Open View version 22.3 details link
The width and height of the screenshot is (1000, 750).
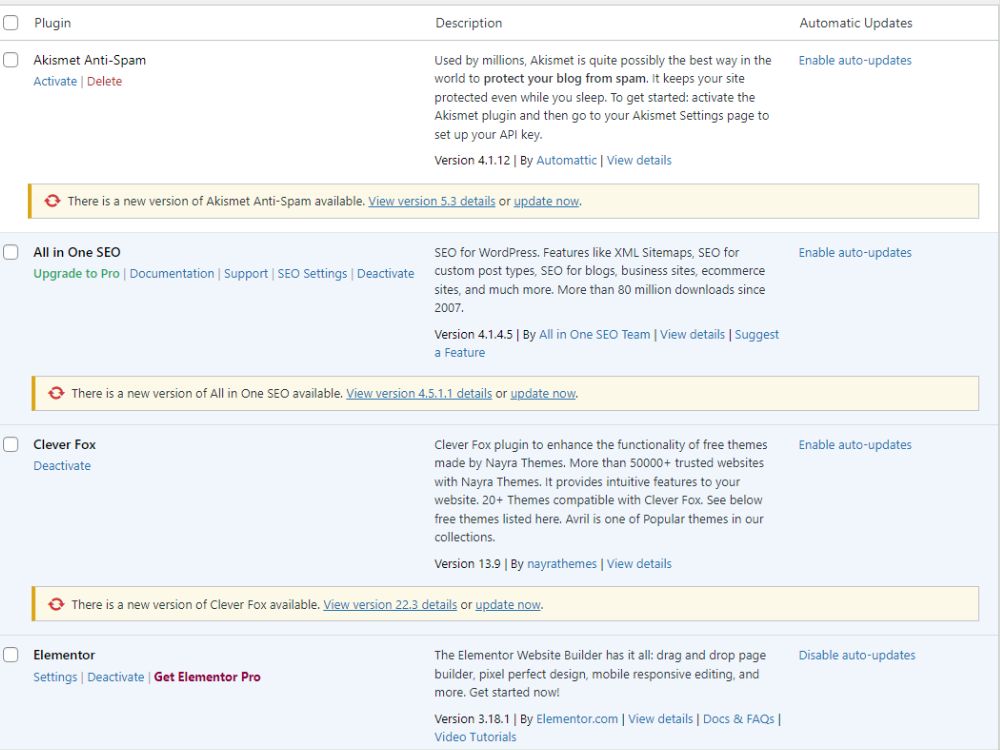click(390, 605)
